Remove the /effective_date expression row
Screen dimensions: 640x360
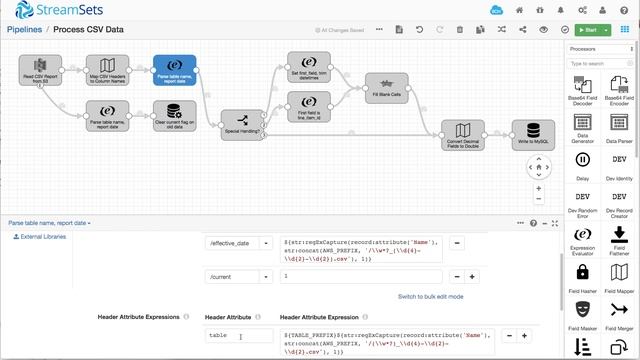pyautogui.click(x=457, y=243)
